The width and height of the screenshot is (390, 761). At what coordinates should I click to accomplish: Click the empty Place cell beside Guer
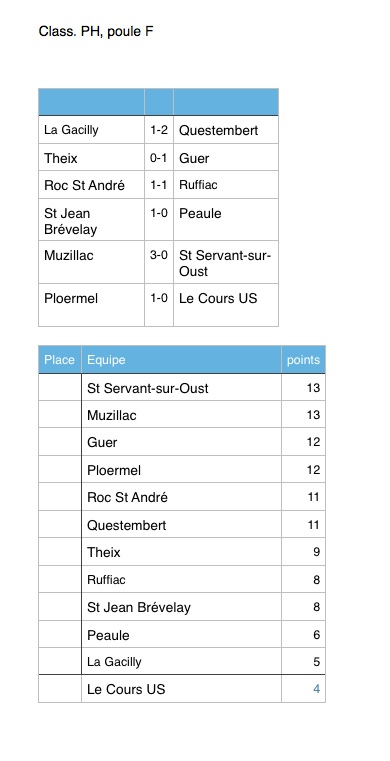60,442
